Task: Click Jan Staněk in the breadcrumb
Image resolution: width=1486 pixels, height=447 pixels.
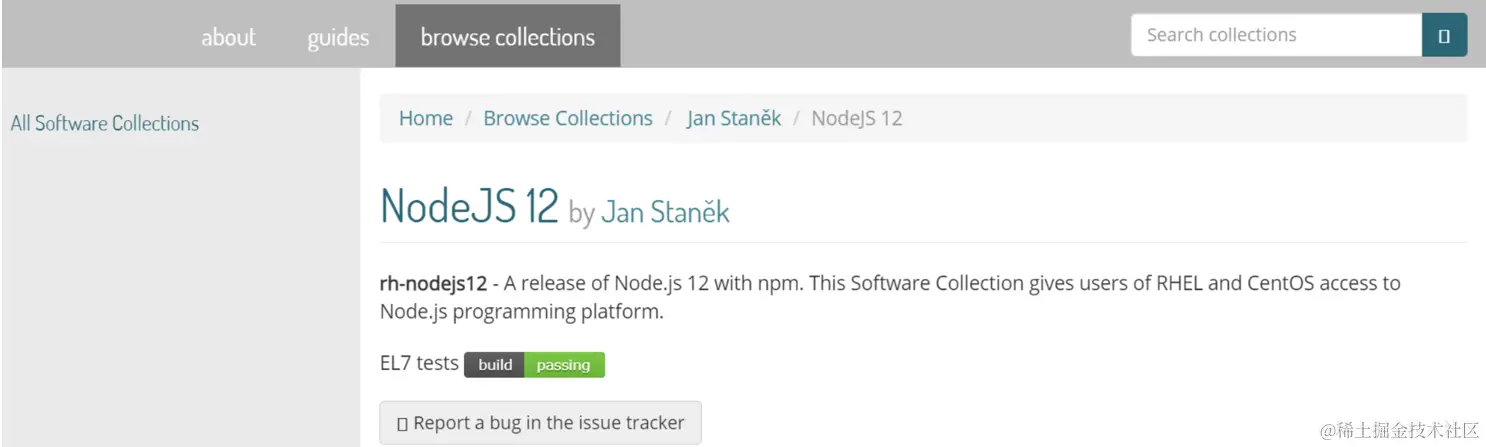Action: click(x=734, y=118)
